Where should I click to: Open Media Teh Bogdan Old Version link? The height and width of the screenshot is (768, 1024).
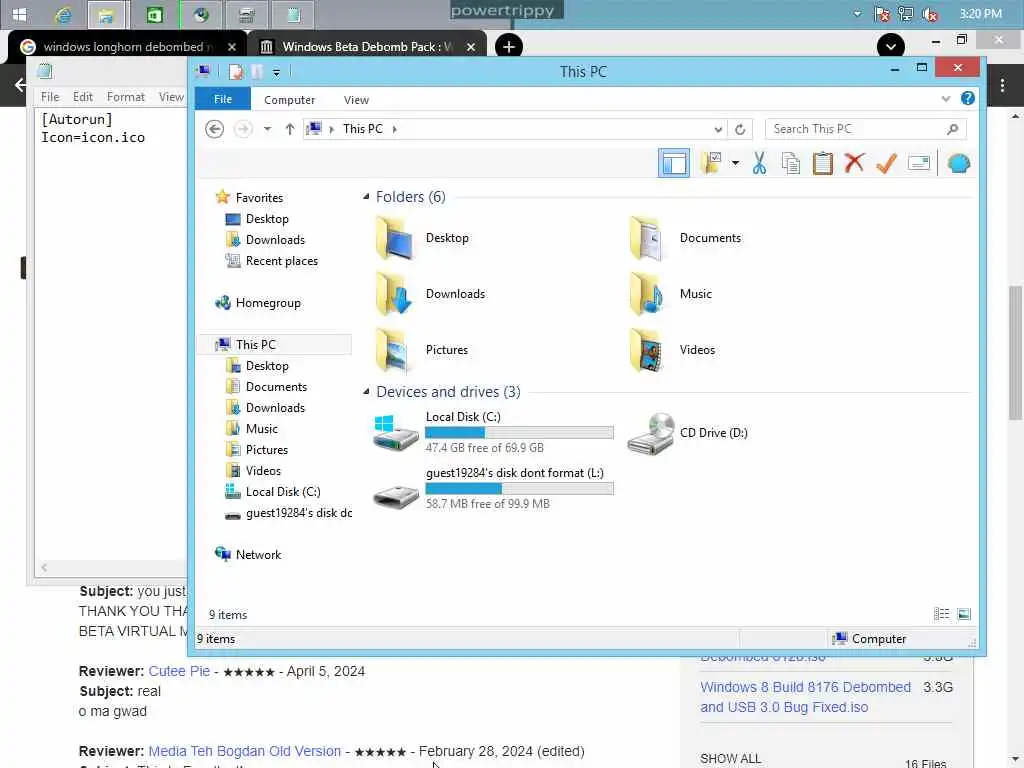pyautogui.click(x=244, y=751)
